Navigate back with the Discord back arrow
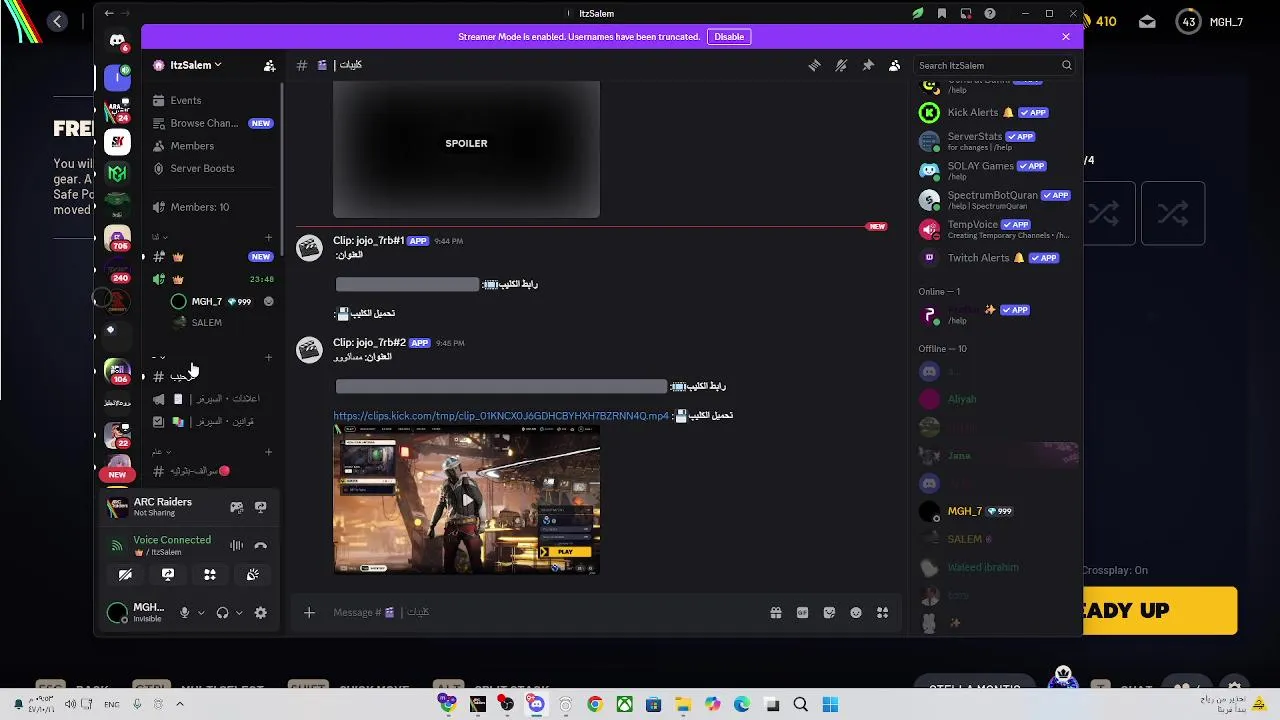The height and width of the screenshot is (720, 1280). click(109, 14)
